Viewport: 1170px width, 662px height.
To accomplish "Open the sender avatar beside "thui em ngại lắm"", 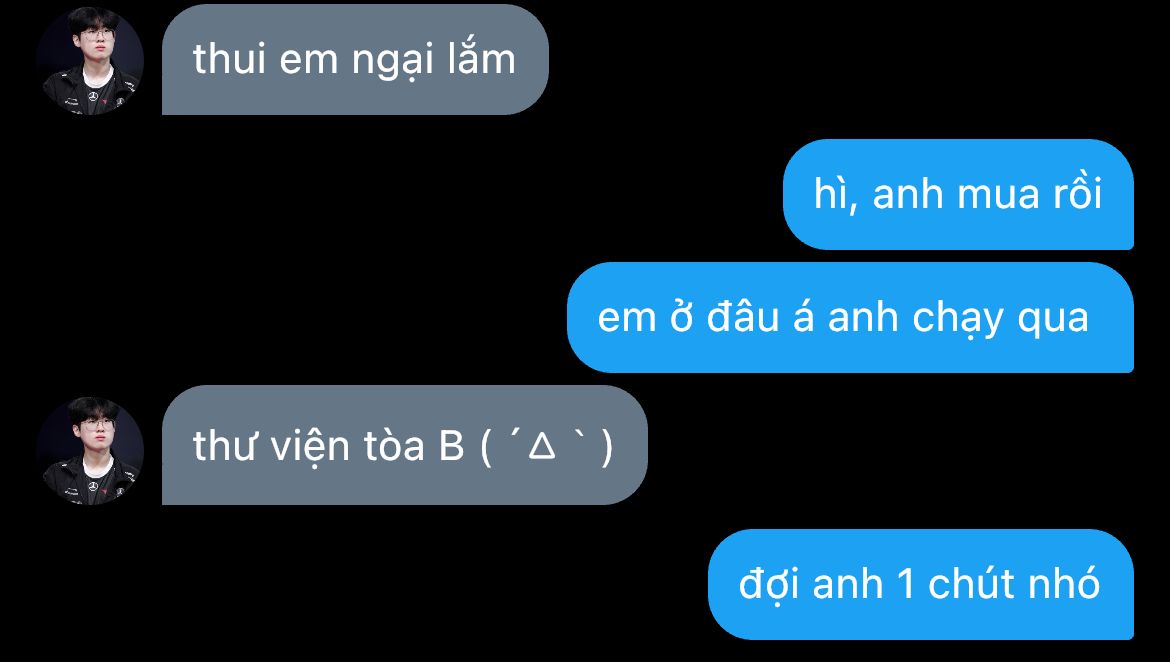I will coord(90,60).
